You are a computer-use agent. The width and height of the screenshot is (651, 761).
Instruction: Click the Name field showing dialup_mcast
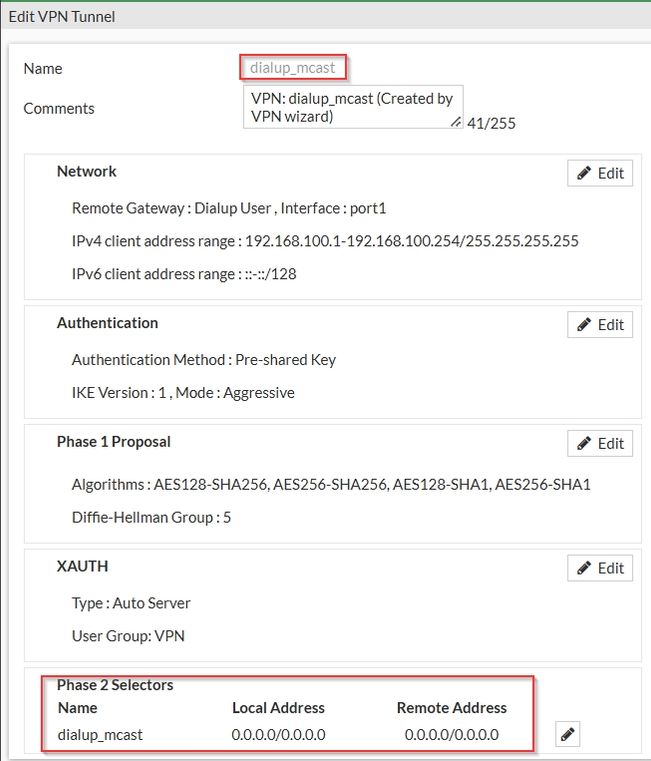[x=295, y=68]
